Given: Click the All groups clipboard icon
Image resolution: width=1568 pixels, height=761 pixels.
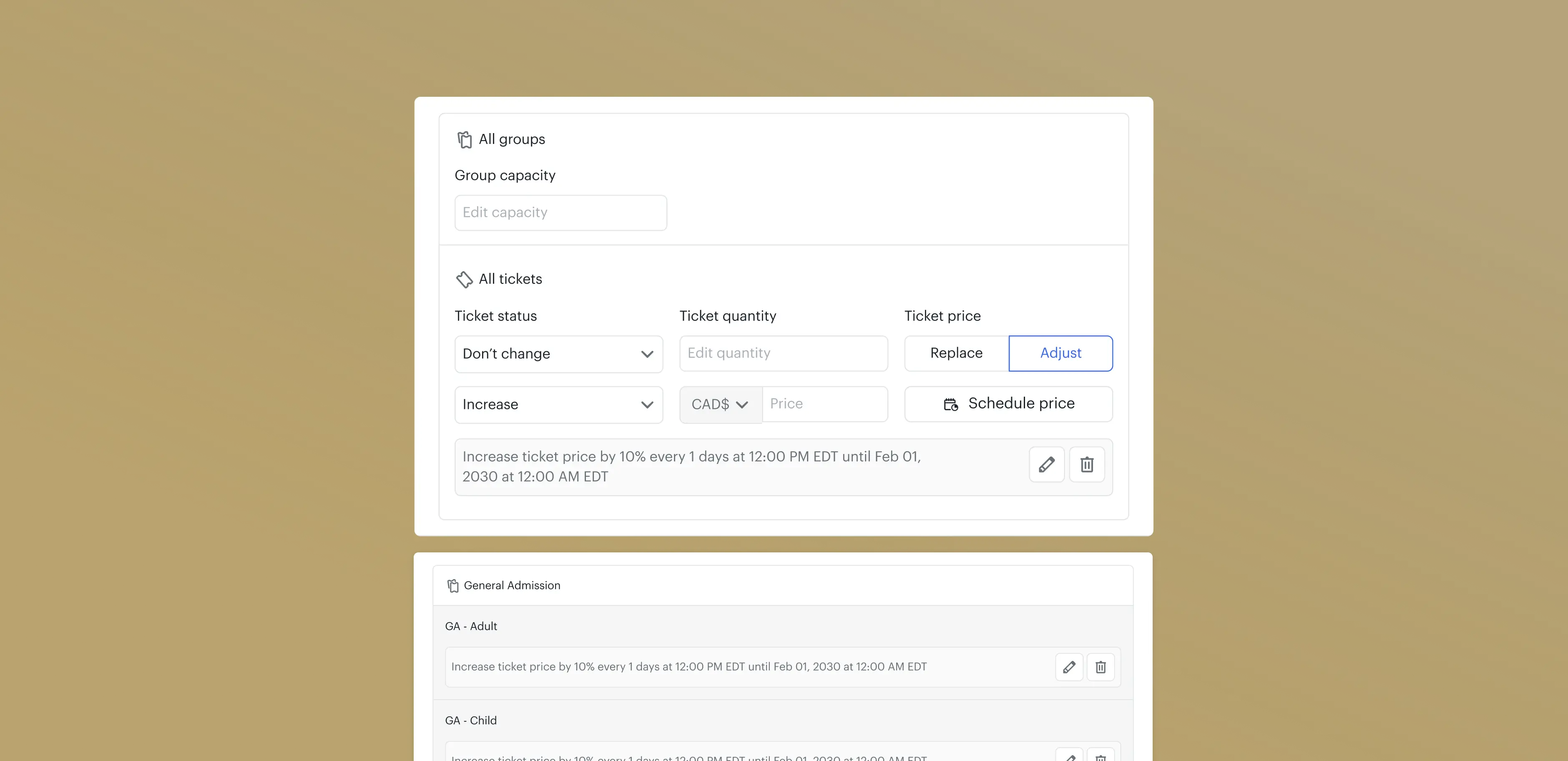Looking at the screenshot, I should pyautogui.click(x=465, y=139).
